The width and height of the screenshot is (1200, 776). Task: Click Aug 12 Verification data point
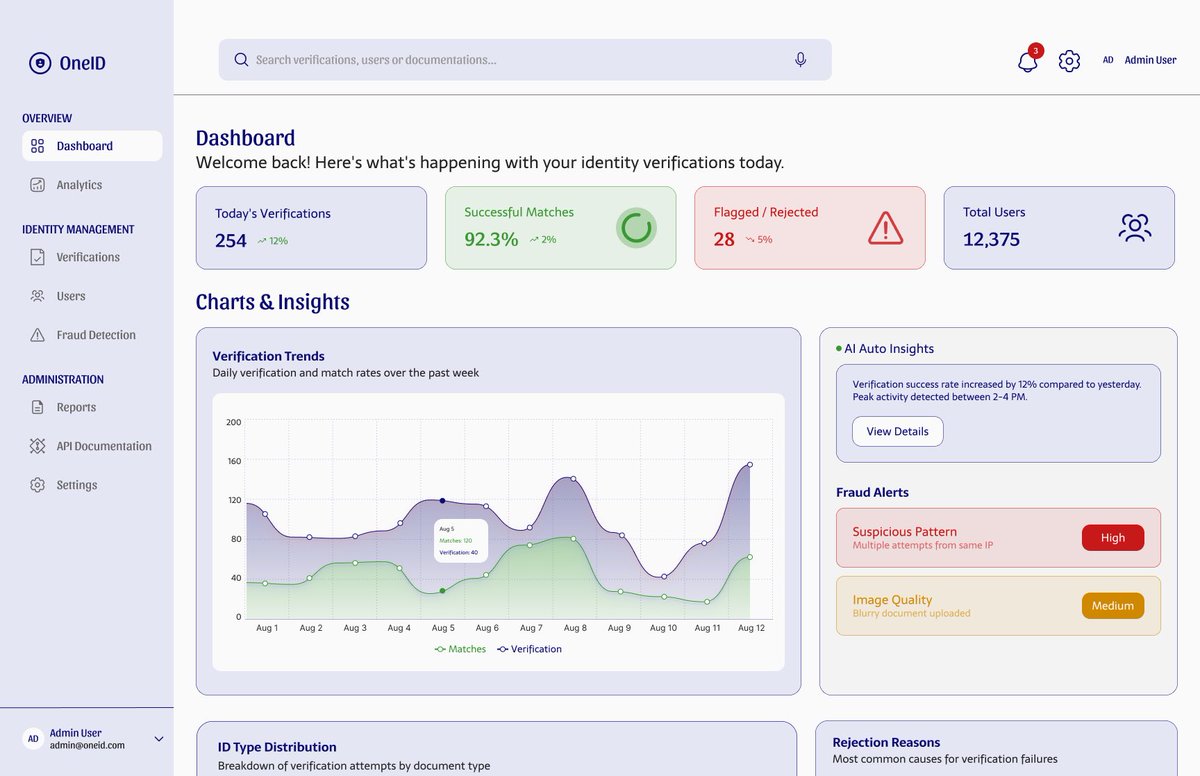(x=750, y=464)
